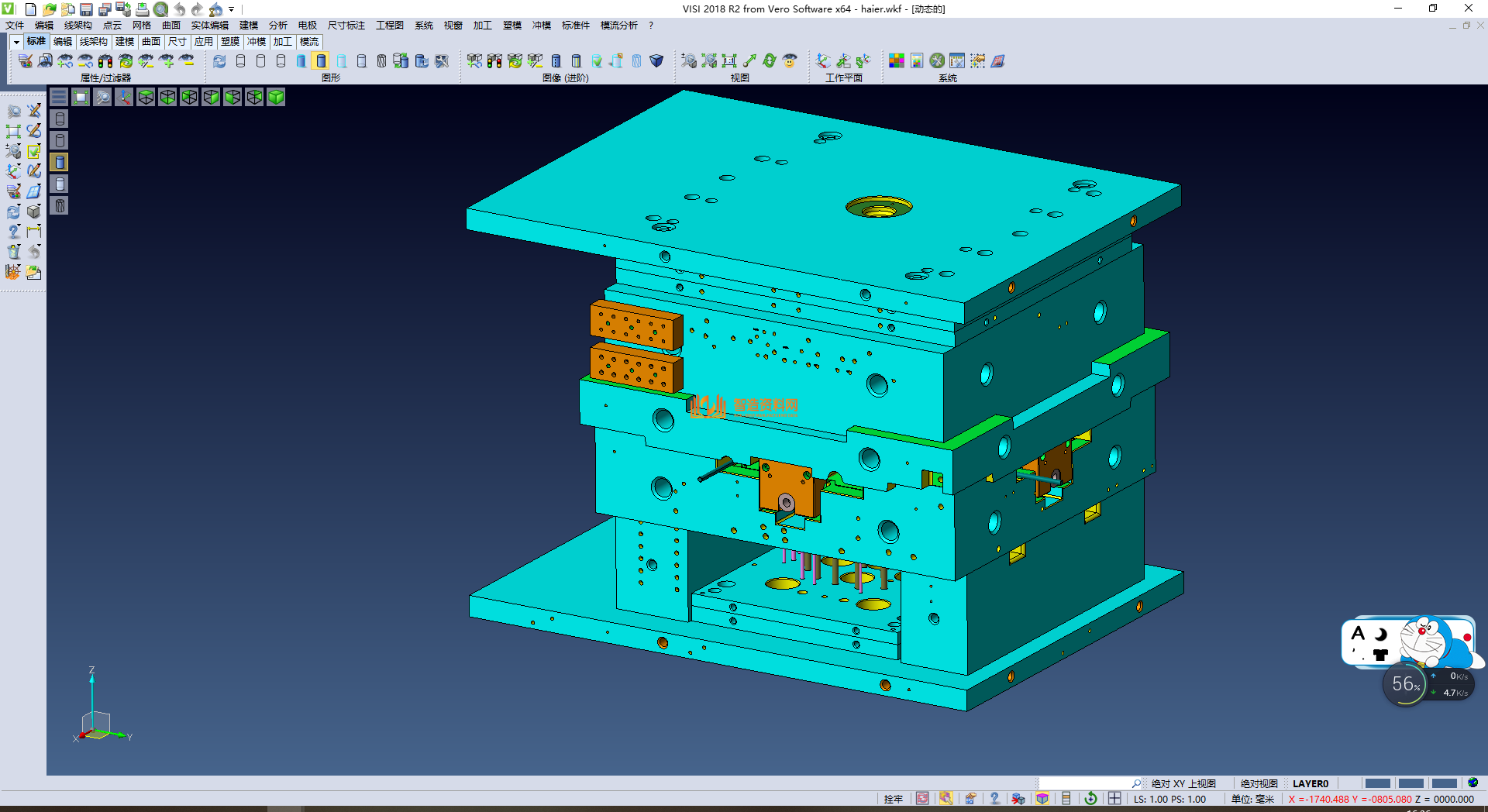
Task: Expand the quick access toolbar dropdown arrow
Action: coord(232,9)
